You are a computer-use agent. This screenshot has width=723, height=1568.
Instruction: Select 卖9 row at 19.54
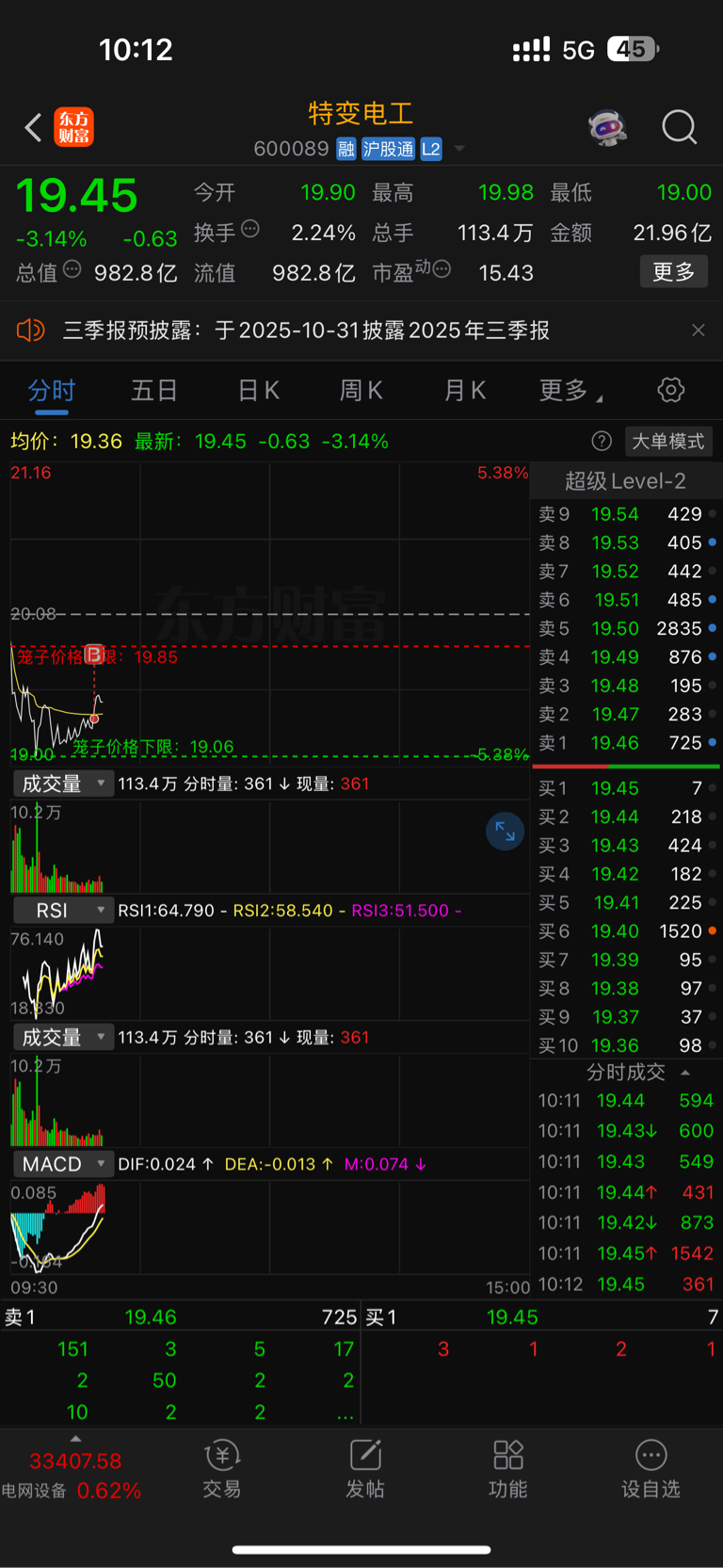click(x=625, y=514)
